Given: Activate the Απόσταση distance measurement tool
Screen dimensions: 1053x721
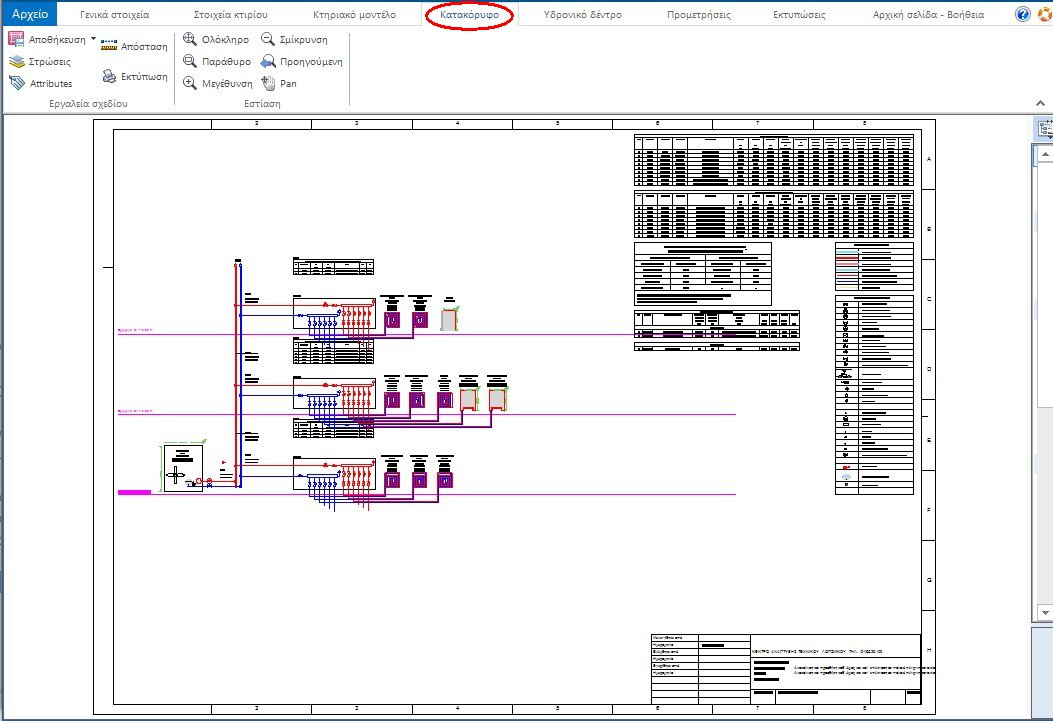Looking at the screenshot, I should pyautogui.click(x=135, y=46).
